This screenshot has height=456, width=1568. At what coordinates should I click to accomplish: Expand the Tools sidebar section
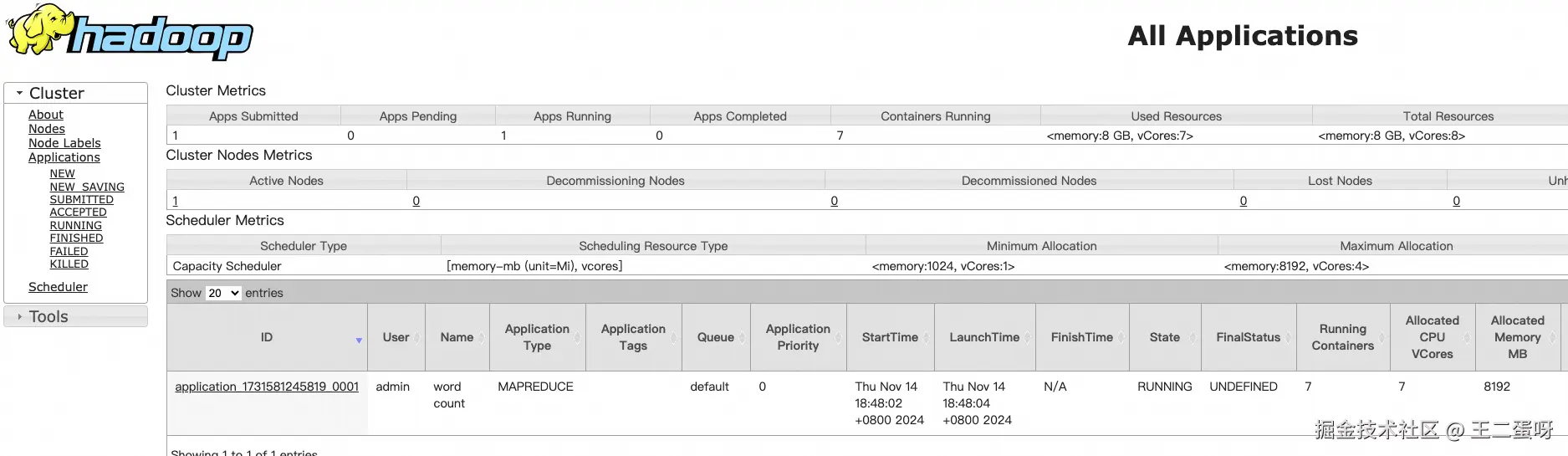(x=75, y=316)
